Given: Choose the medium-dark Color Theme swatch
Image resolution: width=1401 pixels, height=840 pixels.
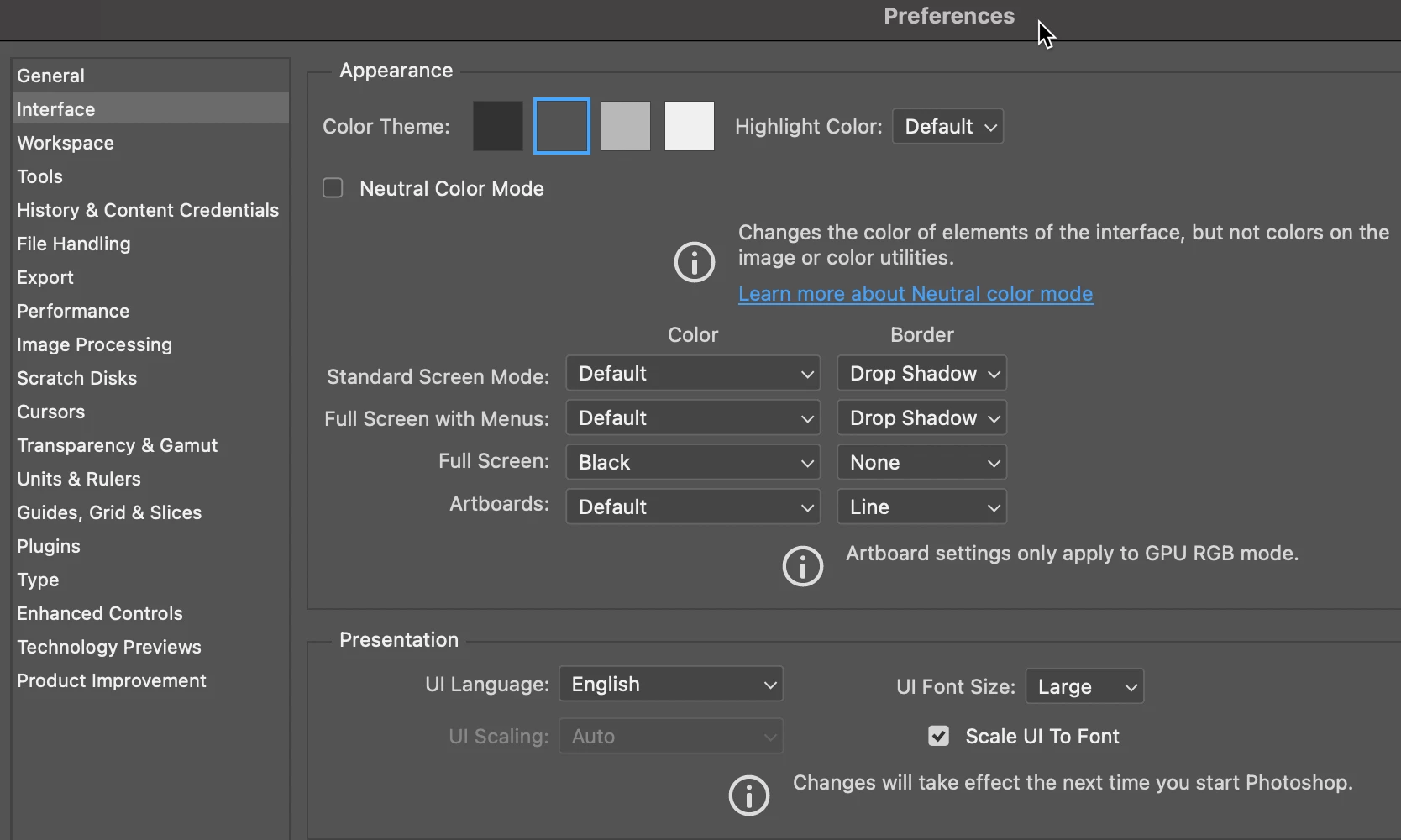Looking at the screenshot, I should click(x=562, y=126).
